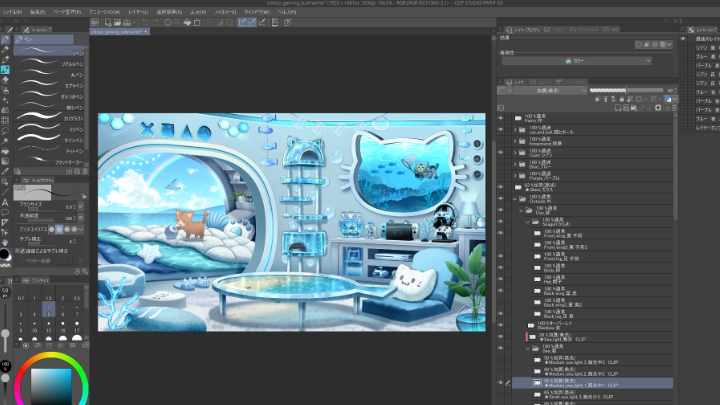The height and width of the screenshot is (405, 720).
Task: Choose the サインペン sub tool
Action: point(50,140)
